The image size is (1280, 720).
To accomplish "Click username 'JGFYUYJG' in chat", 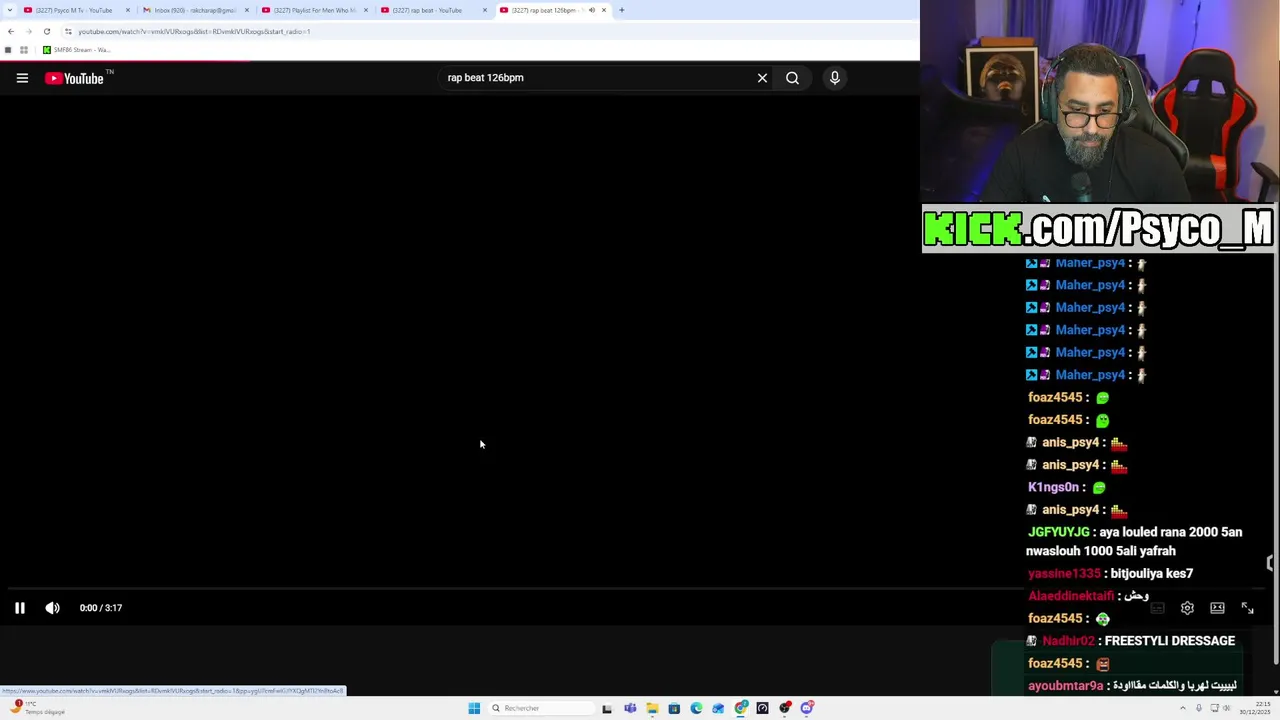I will pos(1058,532).
